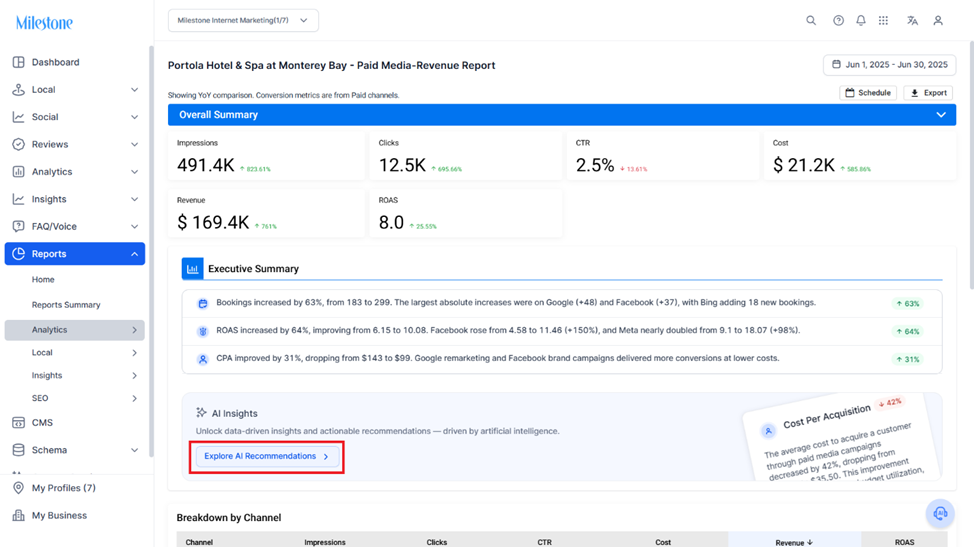Click the sidebar vertical scrollbar
The image size is (974, 547).
tap(151, 251)
